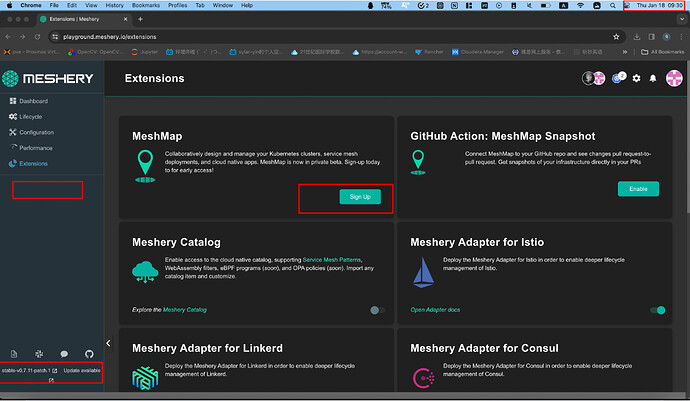The width and height of the screenshot is (690, 401).
Task: Click the MeshMap pin icon
Action: tap(145, 166)
